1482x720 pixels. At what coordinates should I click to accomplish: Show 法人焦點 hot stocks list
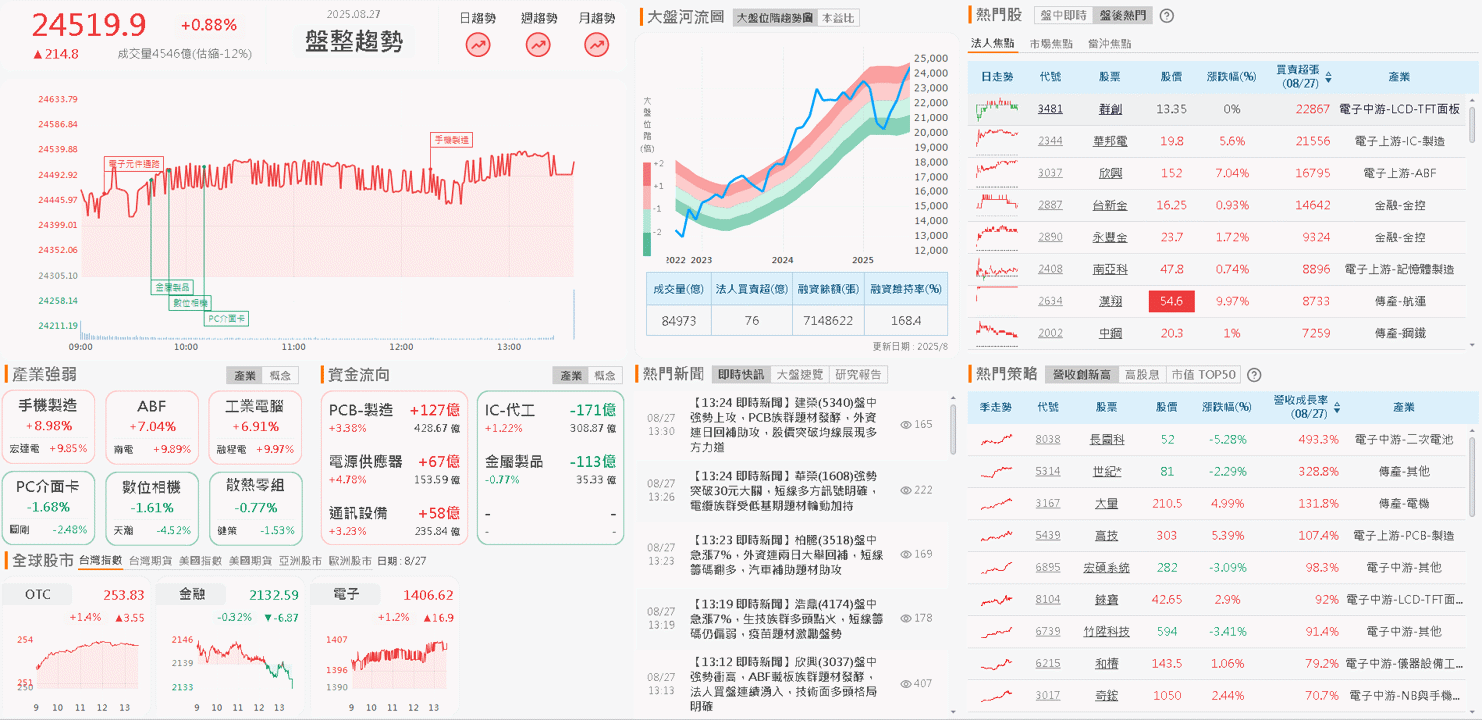(x=992, y=44)
